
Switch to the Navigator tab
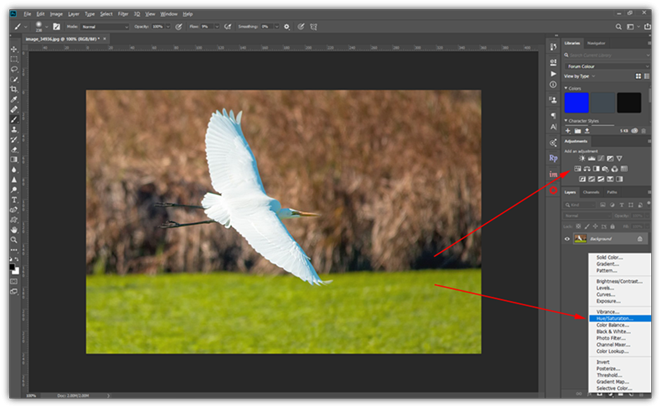[x=596, y=43]
